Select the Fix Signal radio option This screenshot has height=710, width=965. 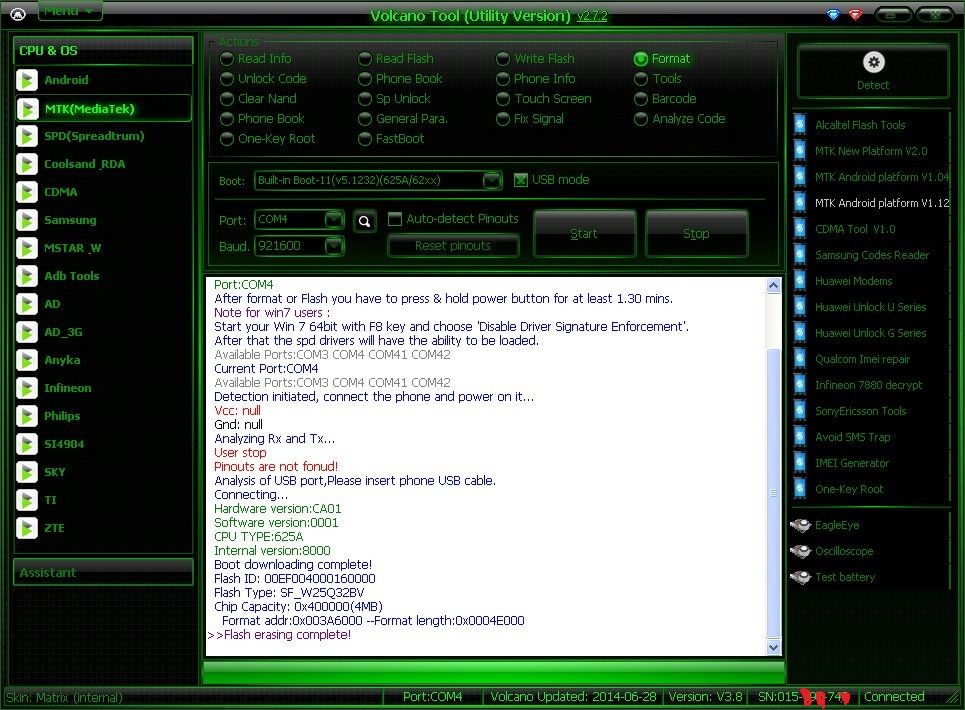pos(503,119)
